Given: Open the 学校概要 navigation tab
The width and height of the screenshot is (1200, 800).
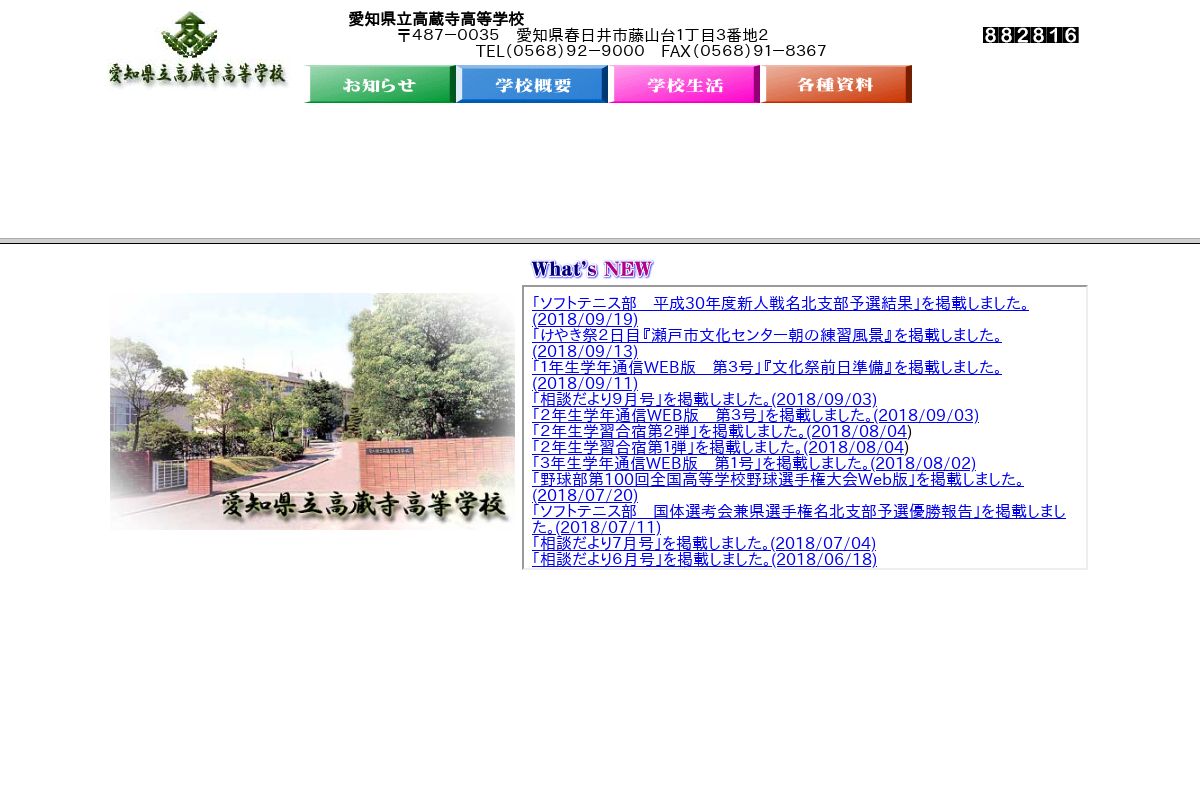Looking at the screenshot, I should click(533, 84).
